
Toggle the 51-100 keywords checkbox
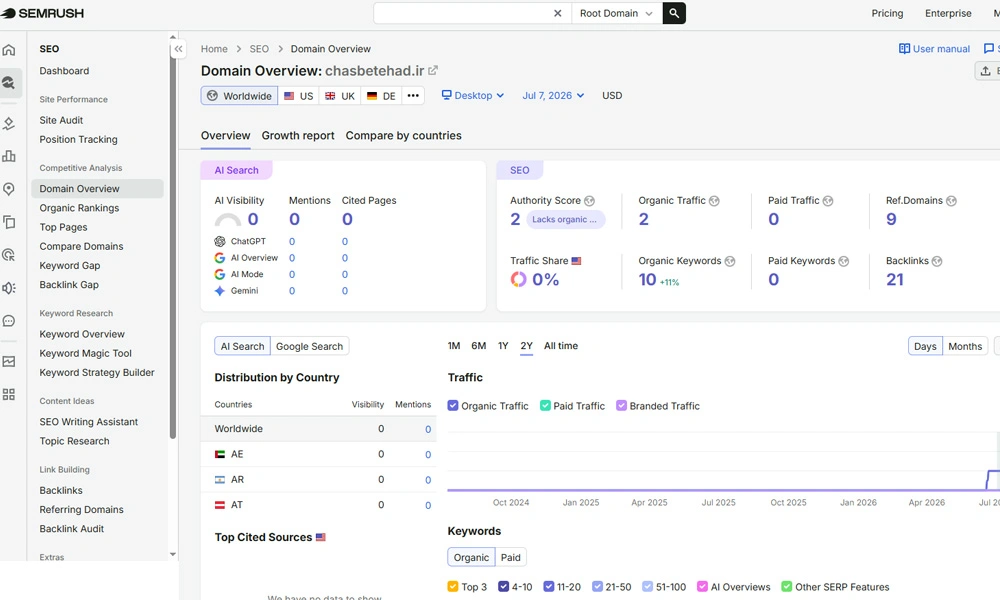(647, 587)
